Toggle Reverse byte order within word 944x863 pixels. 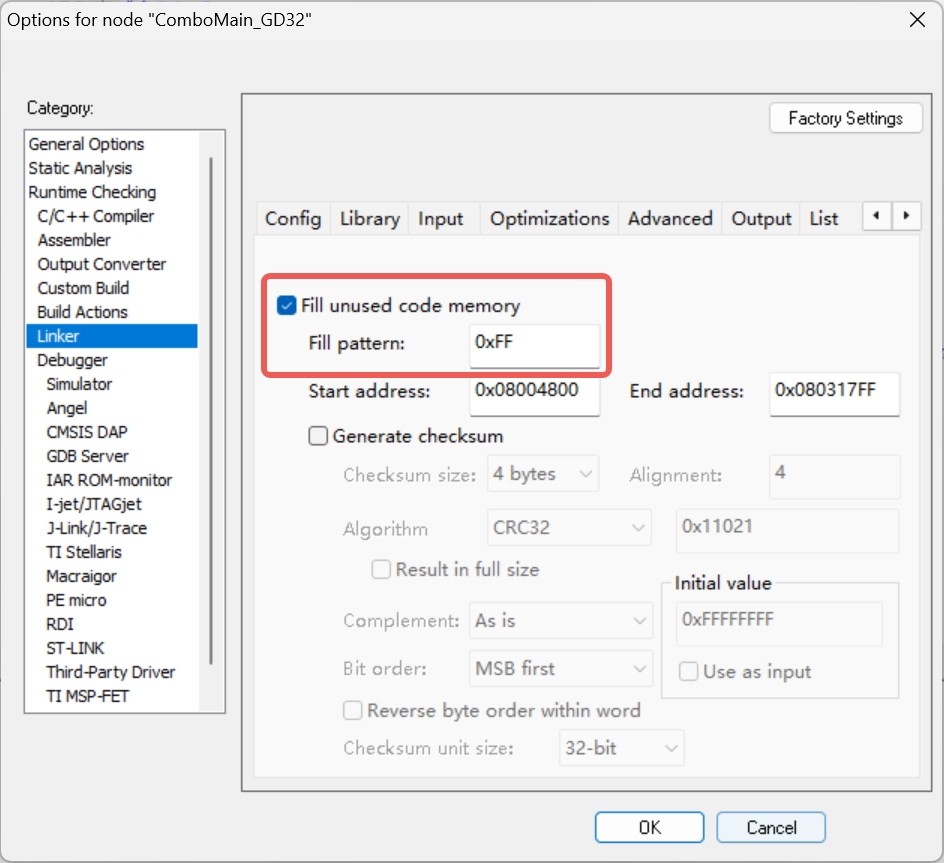click(x=353, y=711)
